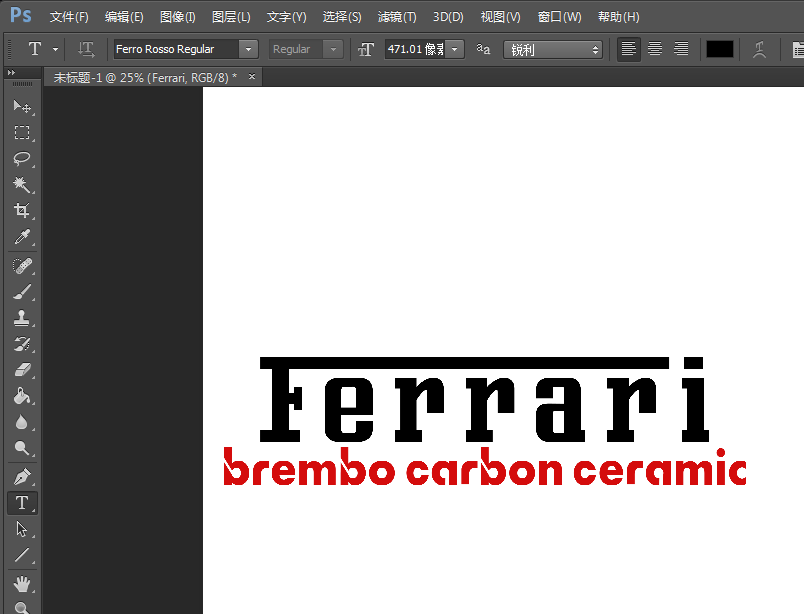Image resolution: width=804 pixels, height=614 pixels.
Task: Open the 视图(V) menu
Action: [x=500, y=17]
